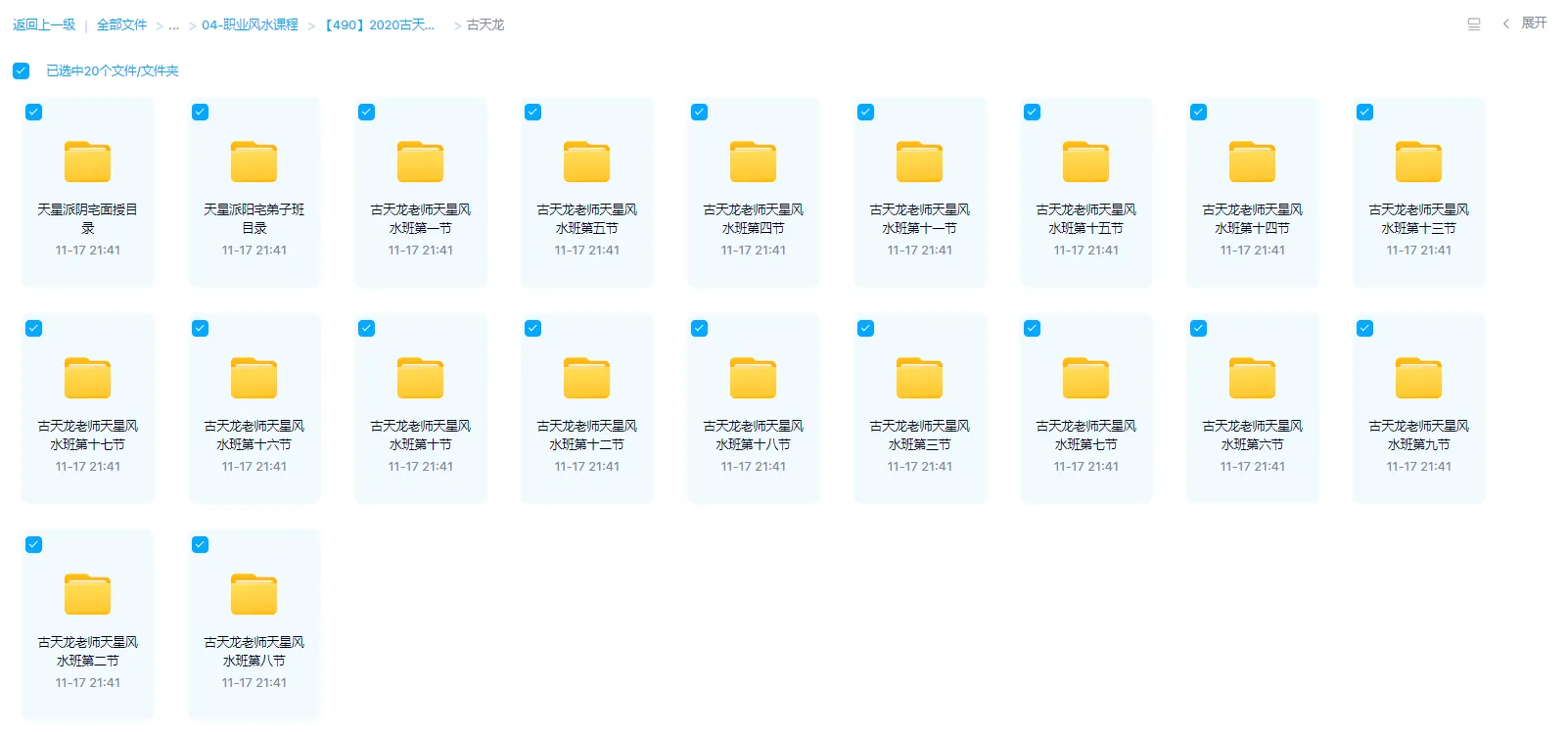Open folder icon for 水班第十八节

point(753,378)
